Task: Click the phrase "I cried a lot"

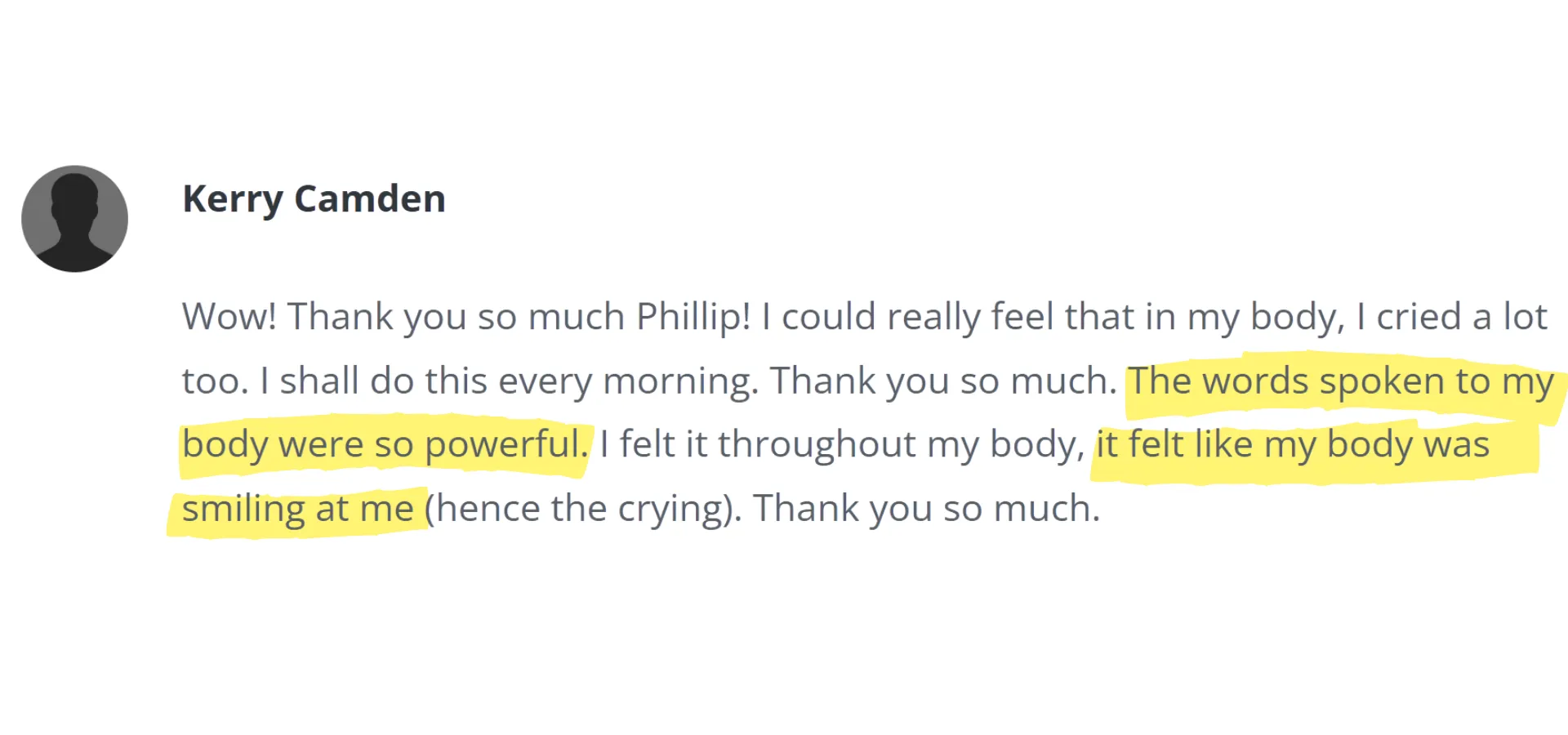Action: (1452, 317)
